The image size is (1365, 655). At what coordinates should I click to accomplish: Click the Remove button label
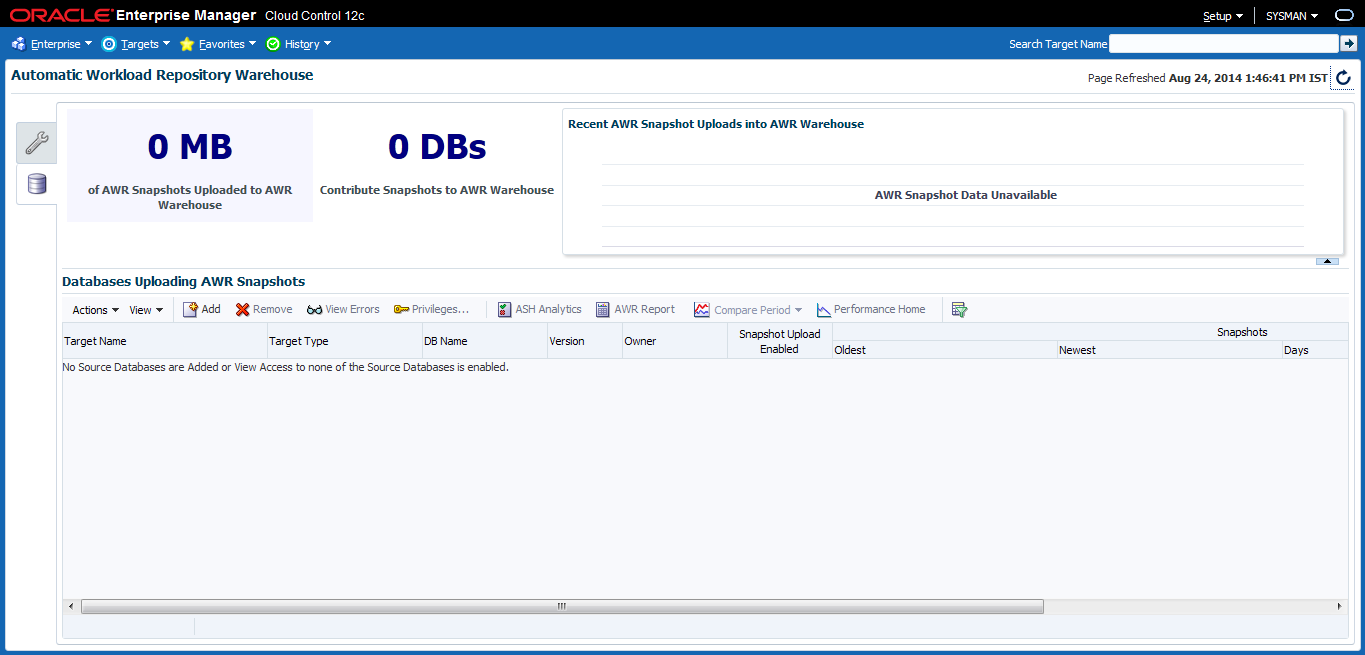click(273, 309)
